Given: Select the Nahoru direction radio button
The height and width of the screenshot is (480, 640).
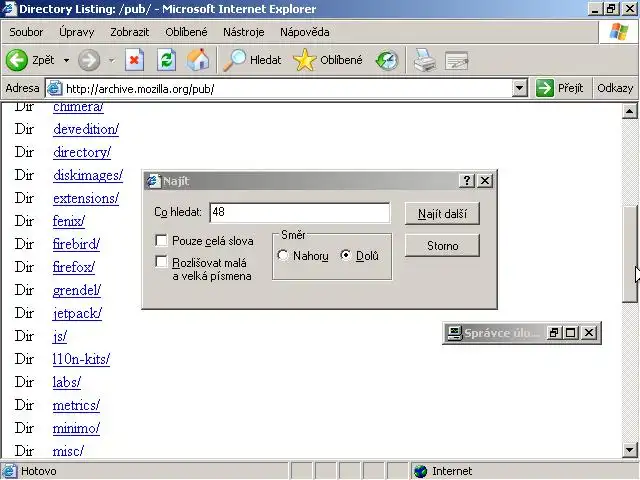Looking at the screenshot, I should 282,256.
